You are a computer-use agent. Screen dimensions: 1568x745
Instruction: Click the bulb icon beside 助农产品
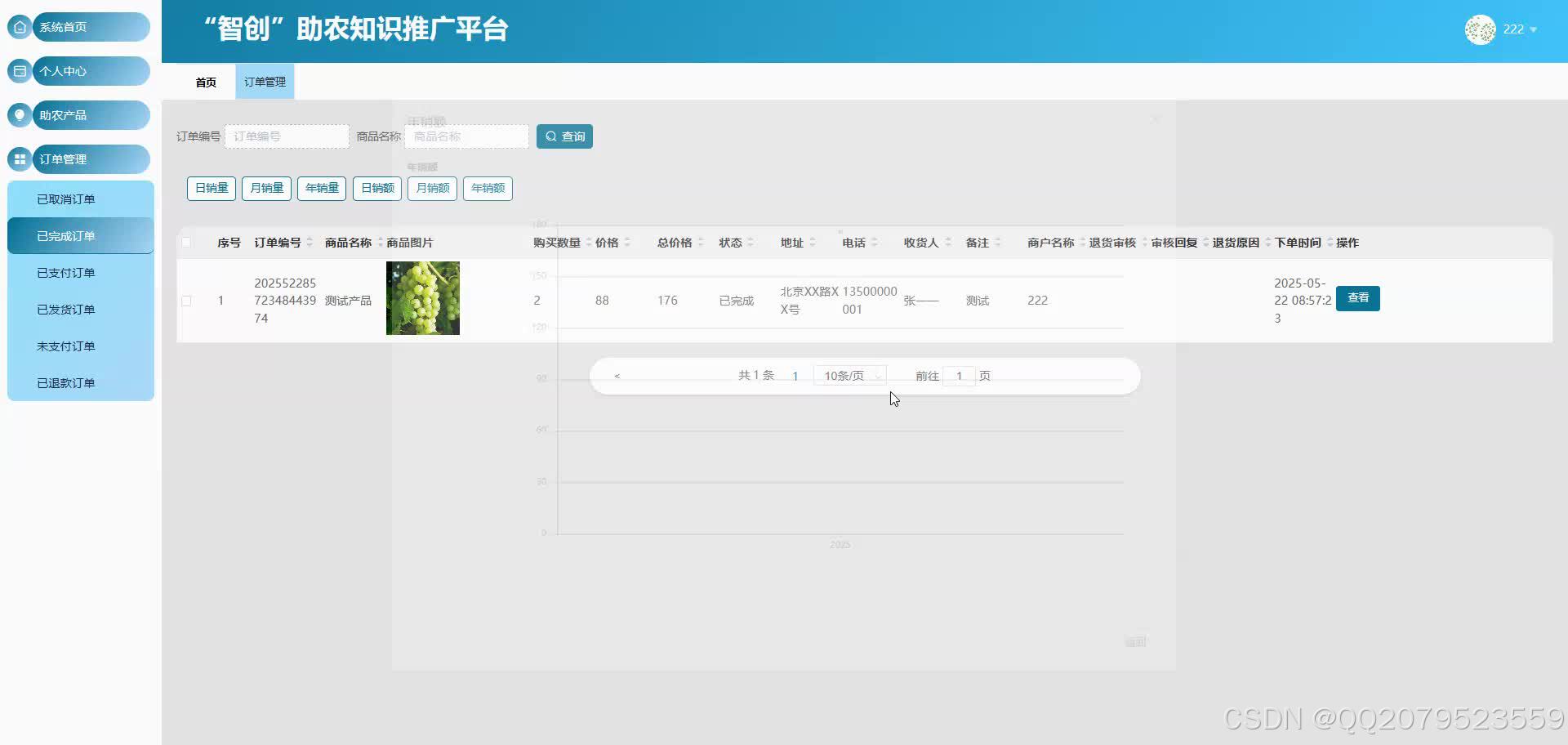click(x=20, y=115)
